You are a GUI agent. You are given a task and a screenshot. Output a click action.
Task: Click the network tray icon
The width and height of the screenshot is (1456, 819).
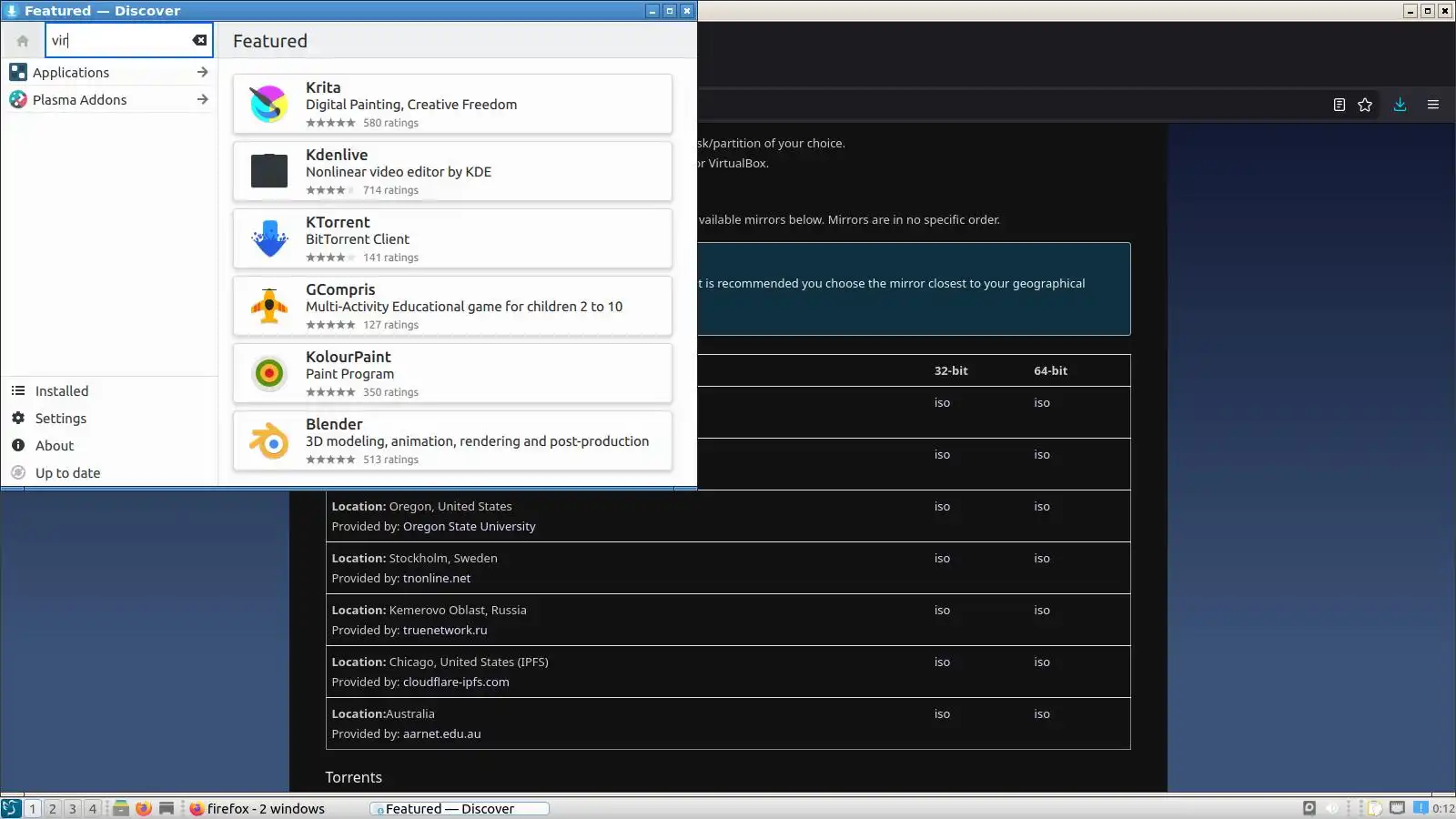coord(1397,808)
